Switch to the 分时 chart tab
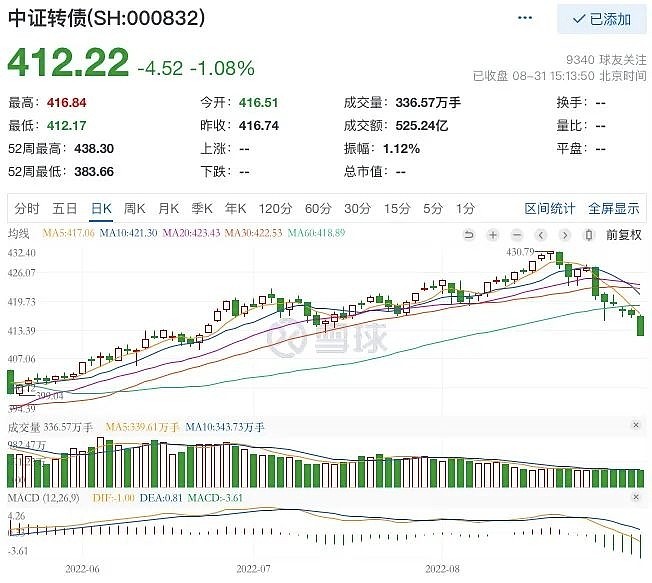 click(27, 208)
